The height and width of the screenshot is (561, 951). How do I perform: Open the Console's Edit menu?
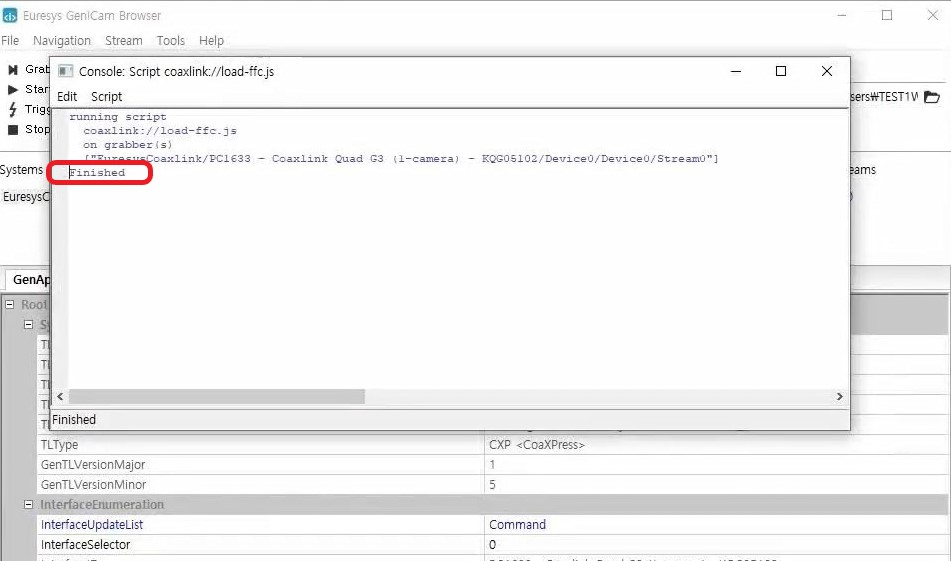pyautogui.click(x=67, y=97)
